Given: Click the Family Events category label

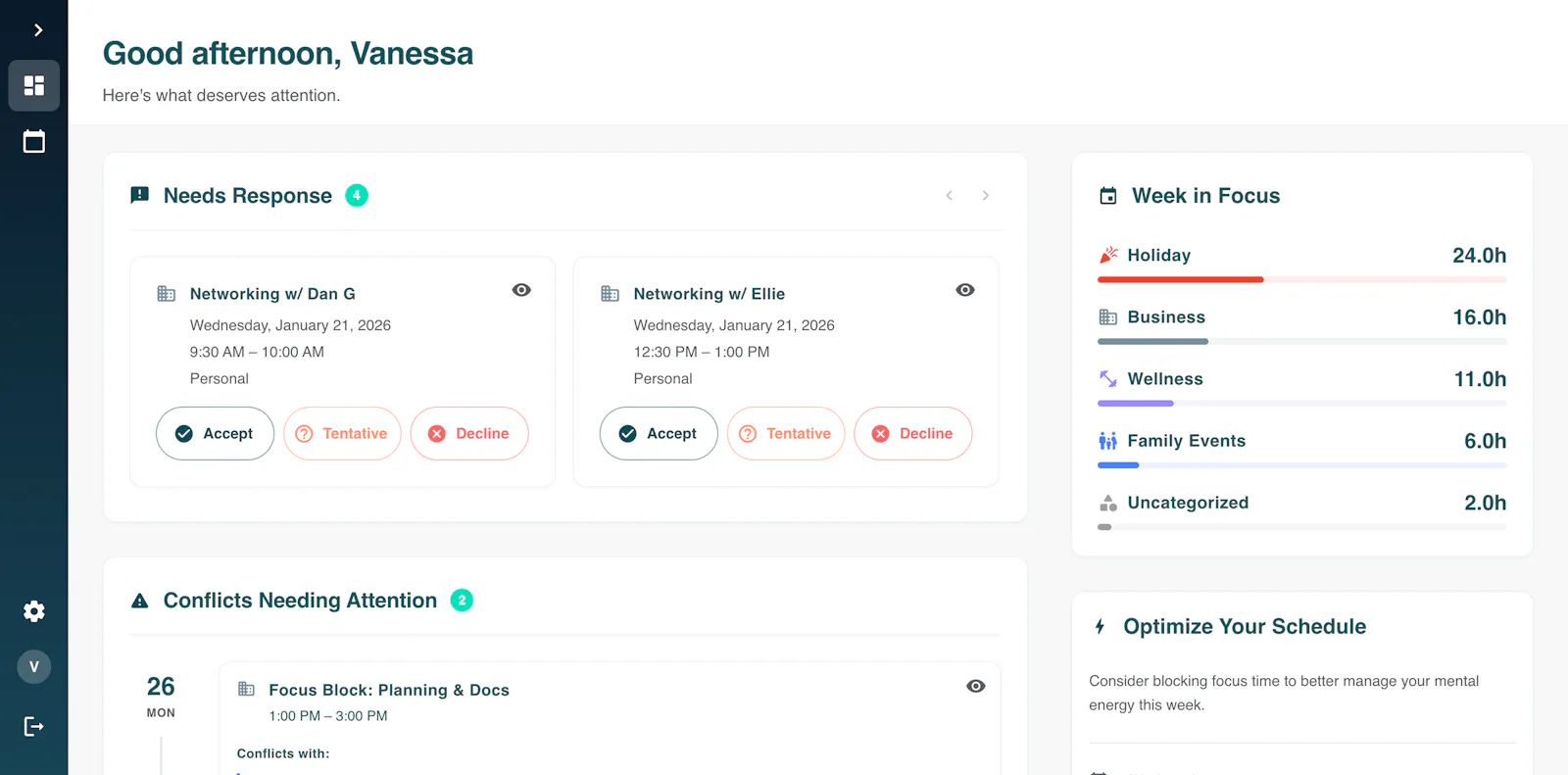Looking at the screenshot, I should pos(1187,441).
